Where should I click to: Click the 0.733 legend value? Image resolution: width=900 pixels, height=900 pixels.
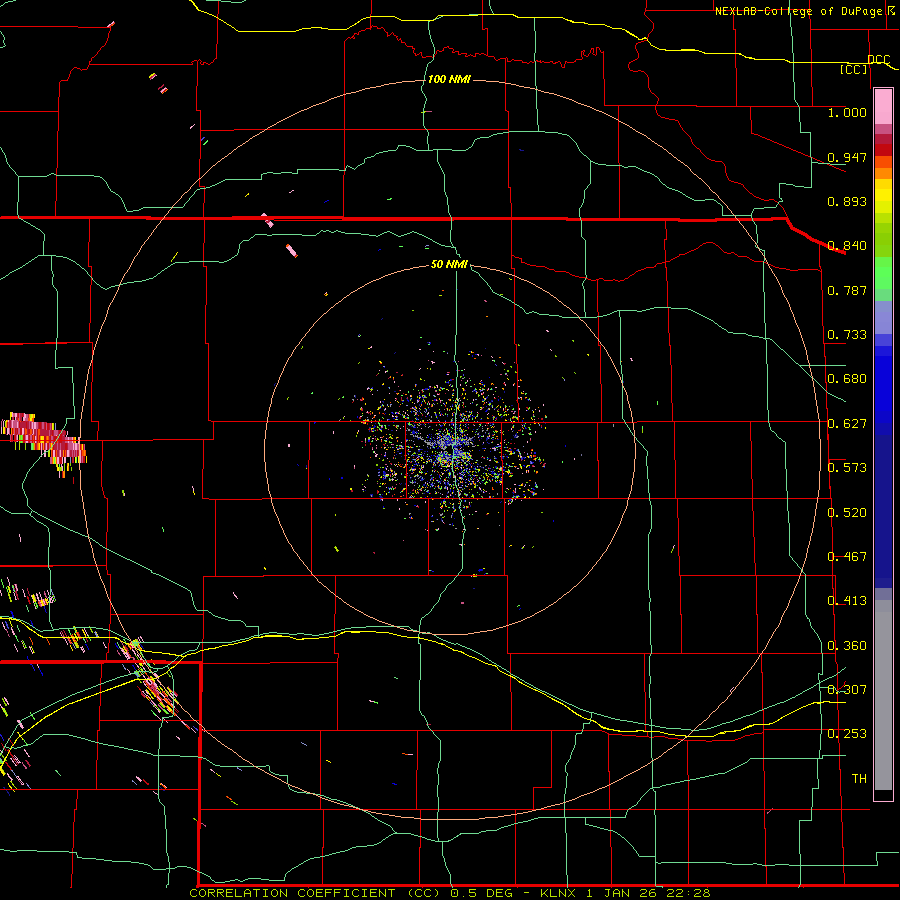click(847, 335)
